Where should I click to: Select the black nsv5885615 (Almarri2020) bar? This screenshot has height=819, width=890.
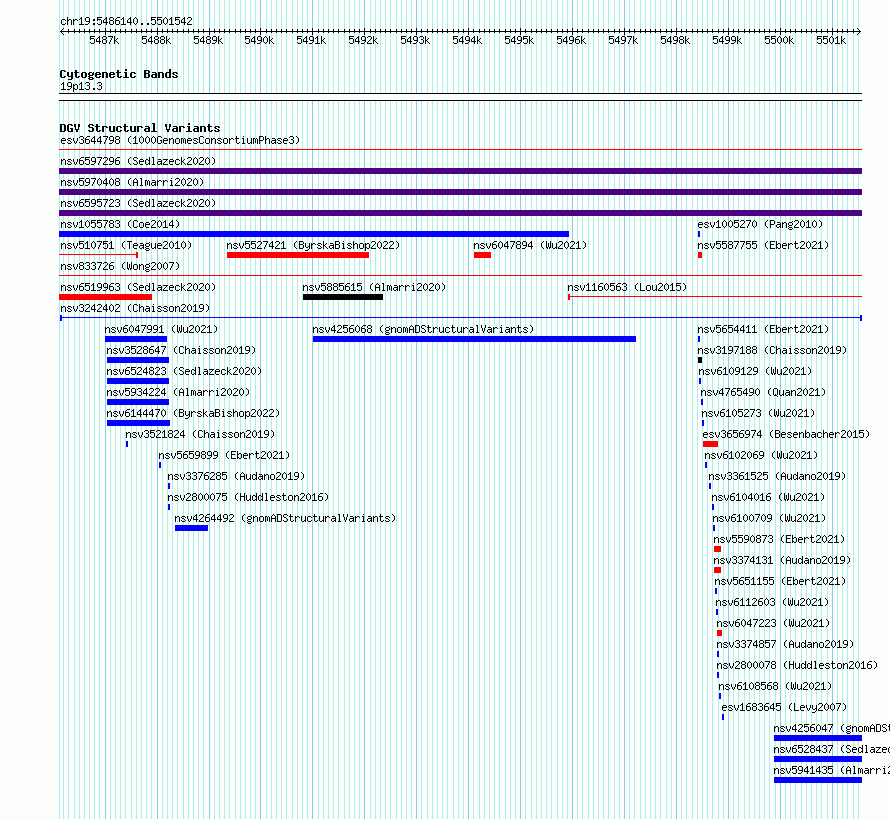pyautogui.click(x=343, y=297)
